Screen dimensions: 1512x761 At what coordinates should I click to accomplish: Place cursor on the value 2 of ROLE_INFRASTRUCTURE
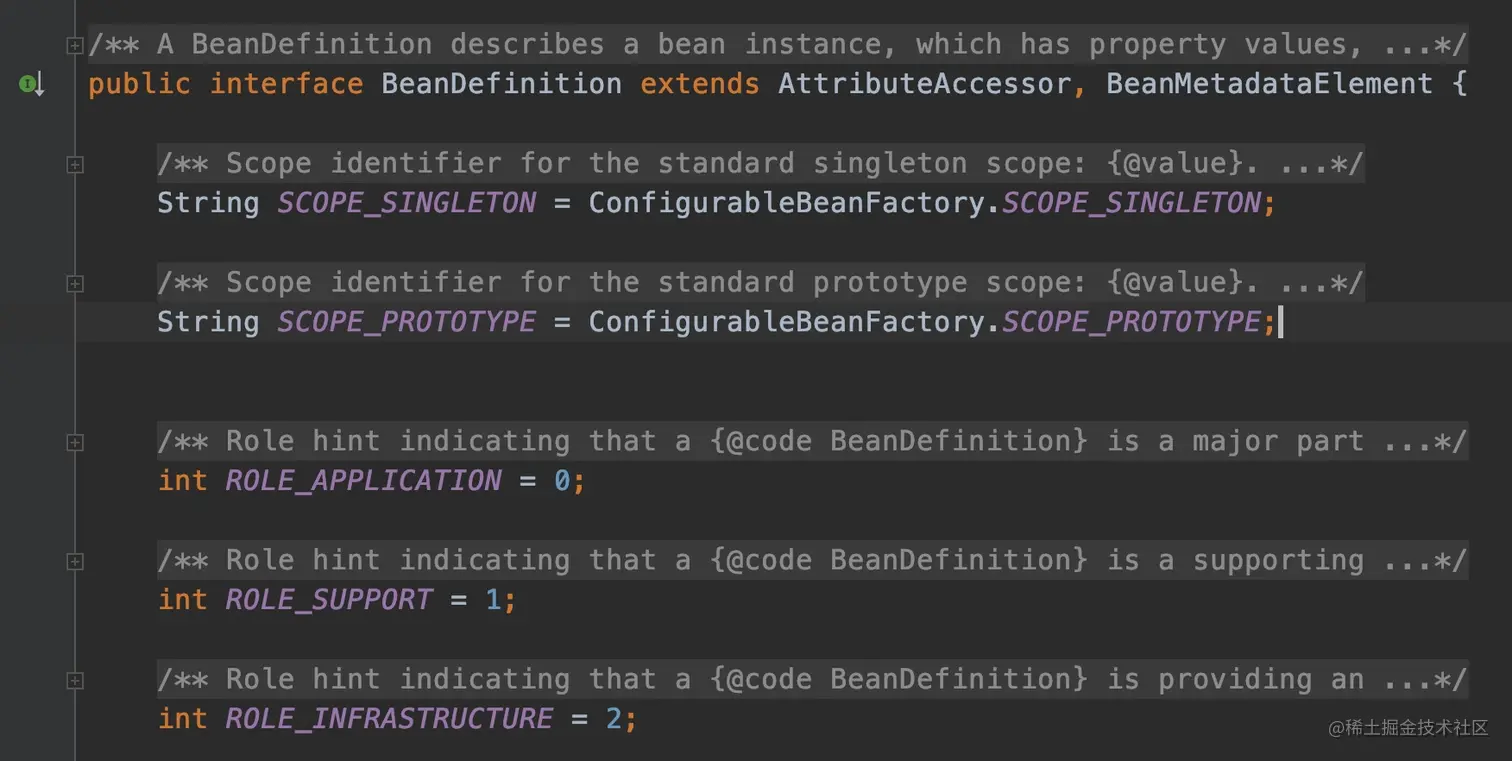click(614, 719)
